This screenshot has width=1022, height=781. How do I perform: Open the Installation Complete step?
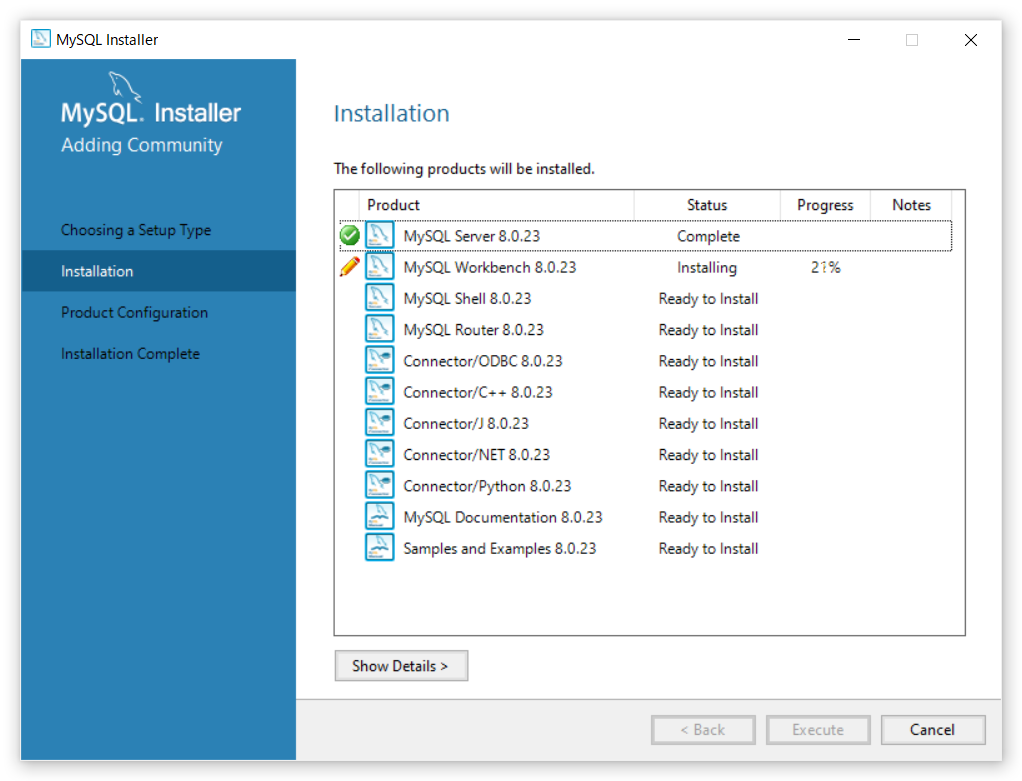click(x=130, y=353)
